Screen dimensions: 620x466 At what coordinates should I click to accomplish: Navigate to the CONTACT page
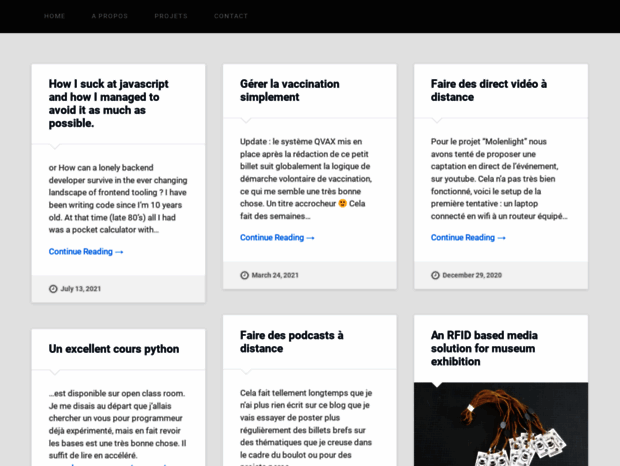pos(231,16)
